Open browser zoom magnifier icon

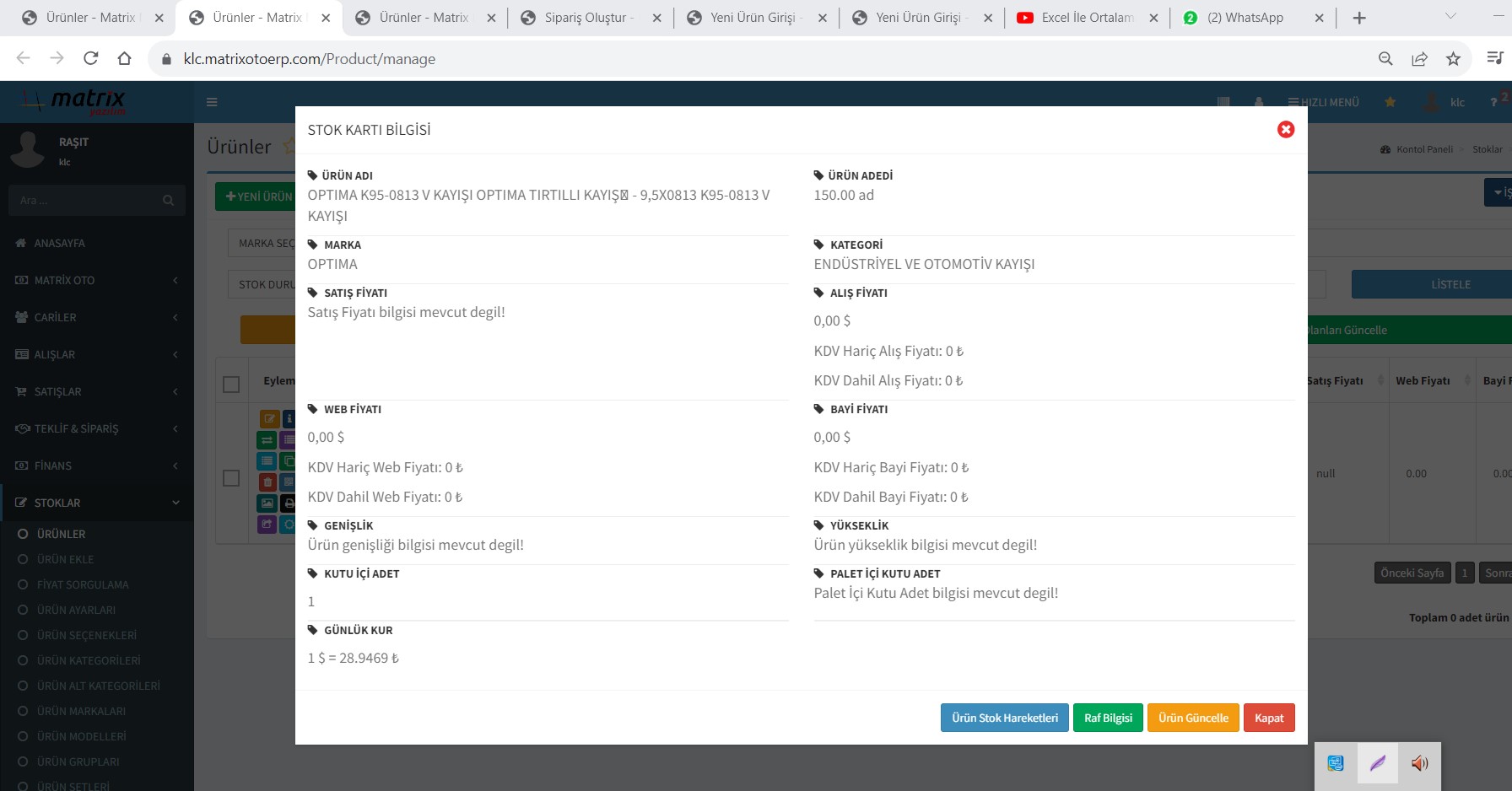pyautogui.click(x=1385, y=58)
